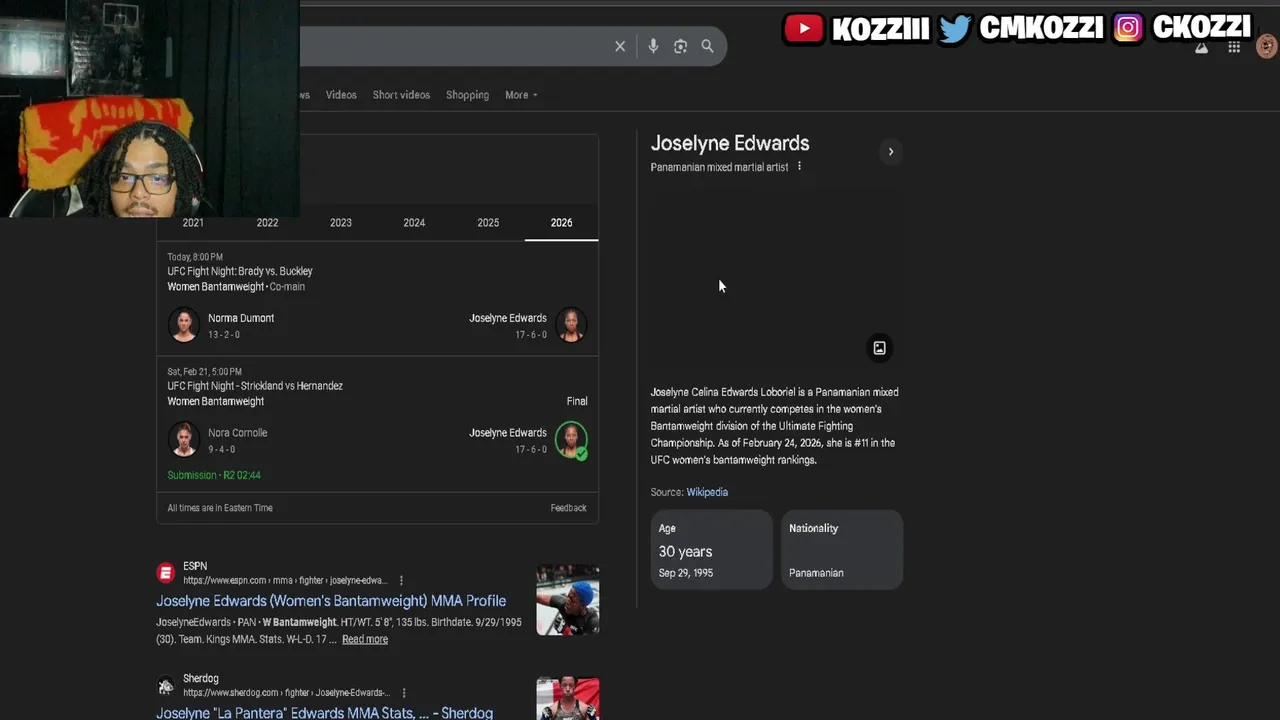Select the 2021 fights year tab
1280x720 pixels.
point(193,223)
